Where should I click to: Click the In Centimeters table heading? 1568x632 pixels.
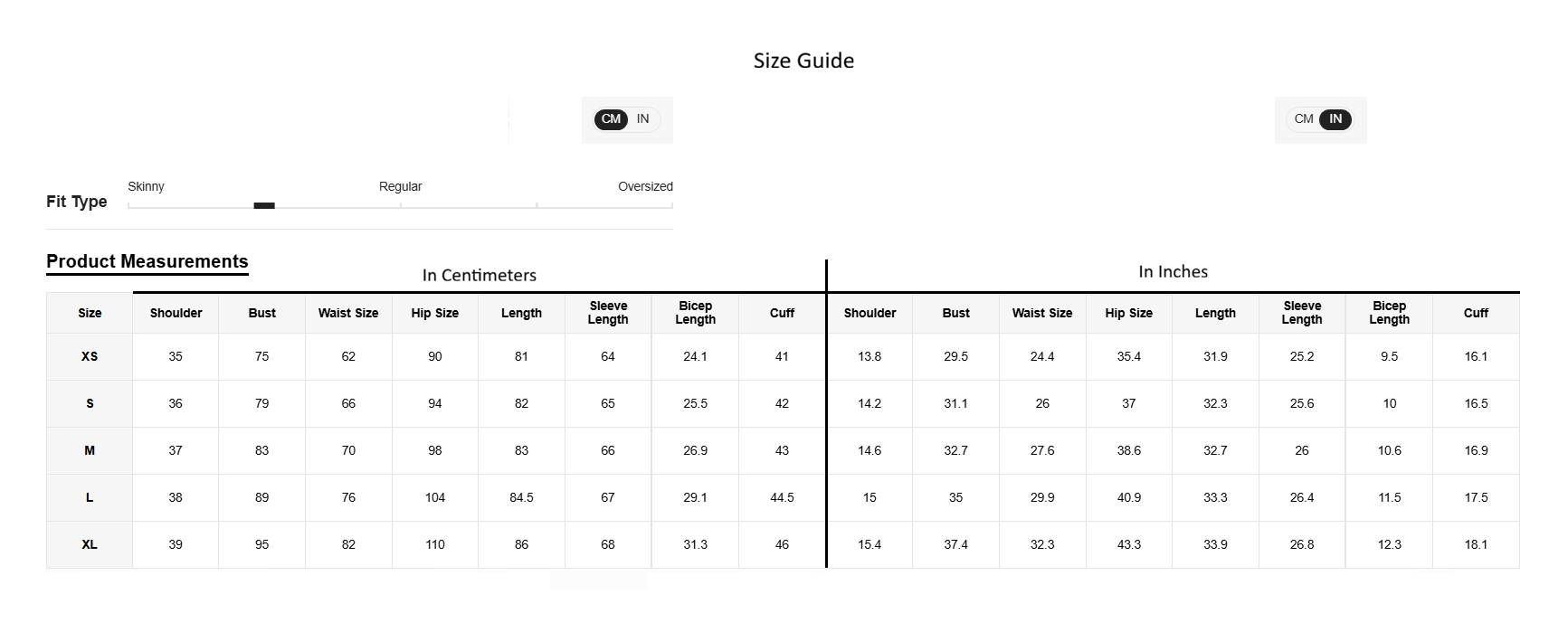479,276
